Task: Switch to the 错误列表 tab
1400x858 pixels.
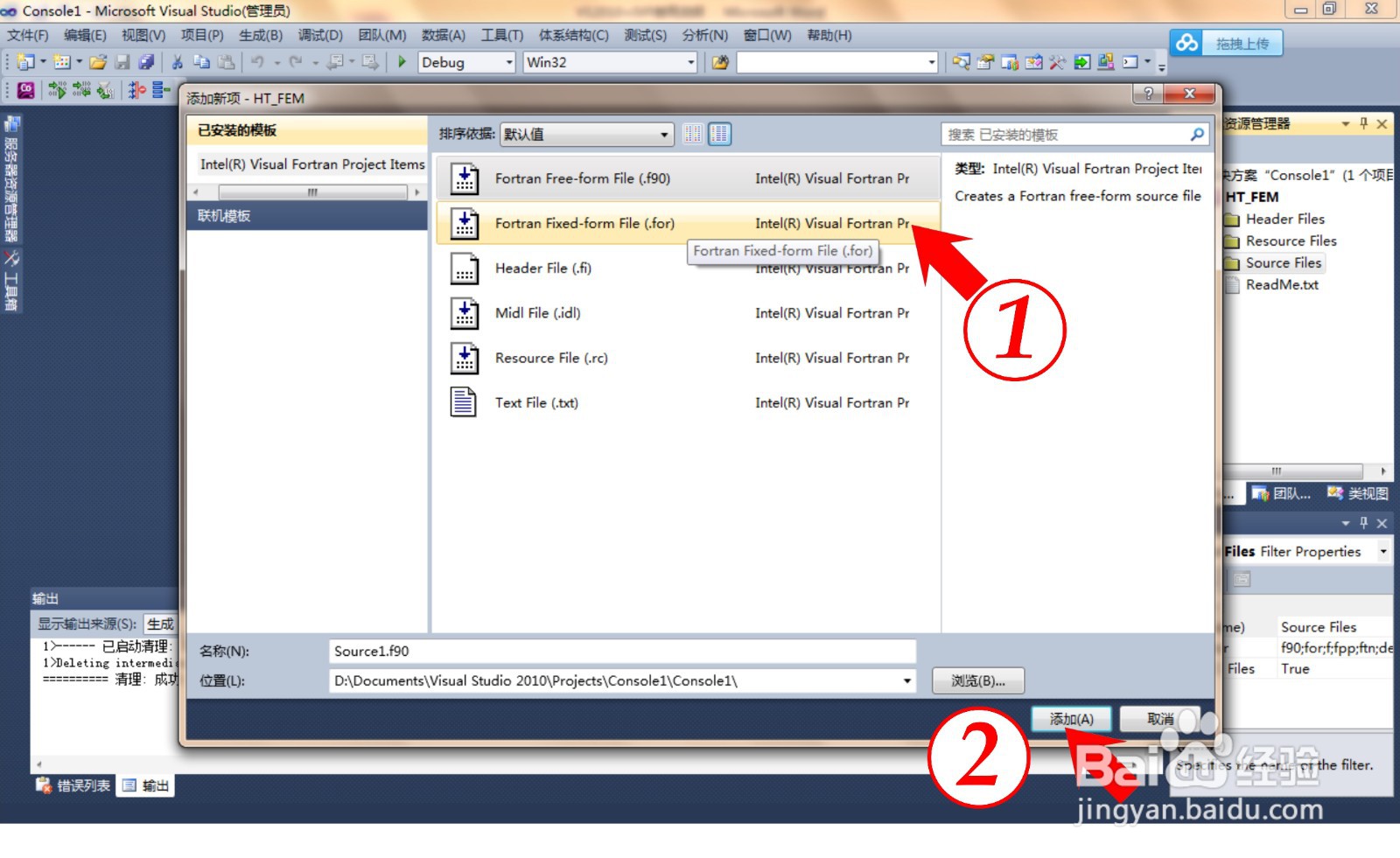Action: 73,785
